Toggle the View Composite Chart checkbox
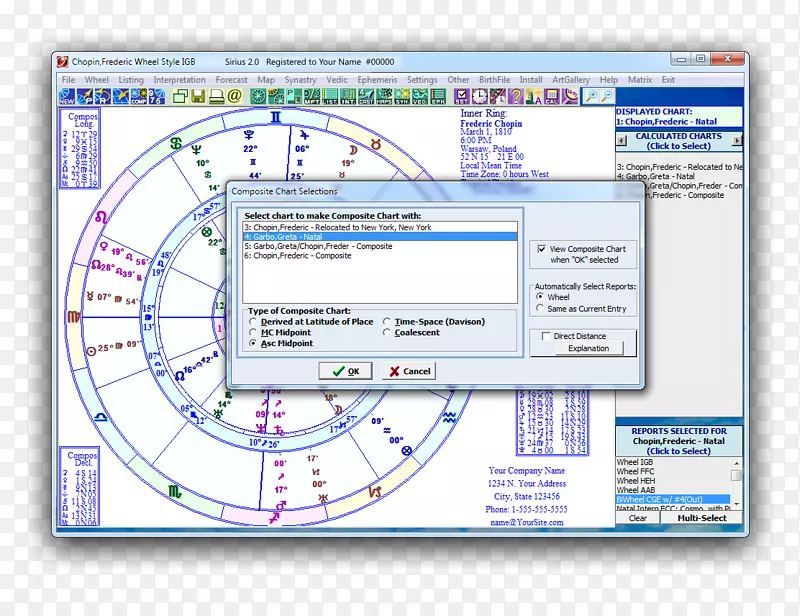Screen dimensions: 800x616 click(542, 249)
